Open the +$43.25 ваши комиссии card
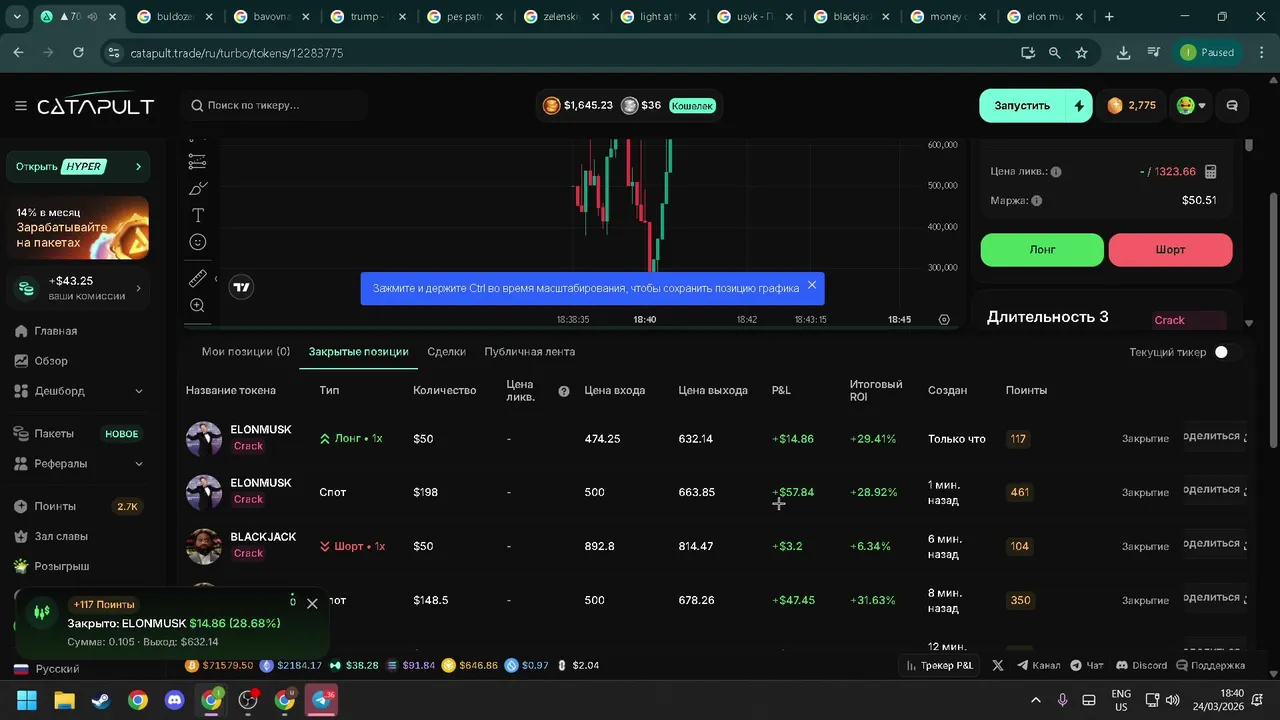Image resolution: width=1280 pixels, height=720 pixels. [x=77, y=288]
